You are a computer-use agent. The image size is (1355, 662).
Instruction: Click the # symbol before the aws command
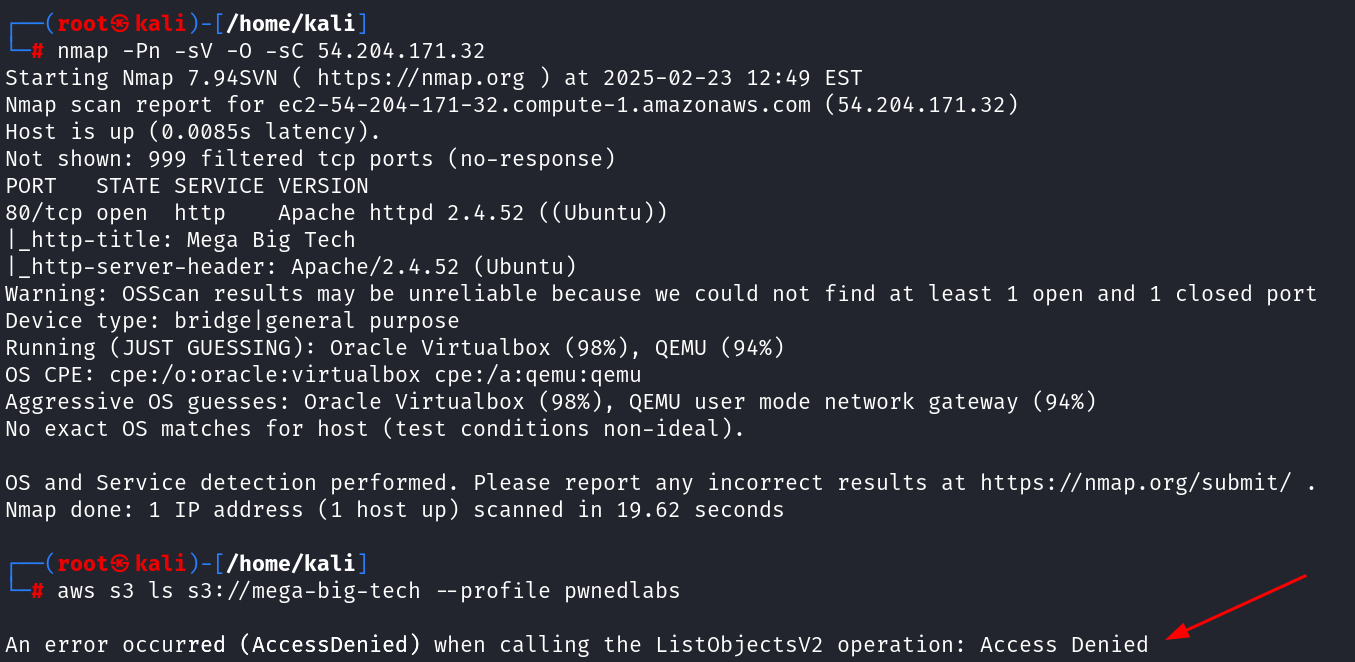[38, 591]
